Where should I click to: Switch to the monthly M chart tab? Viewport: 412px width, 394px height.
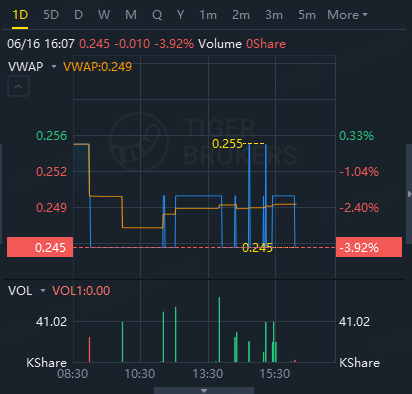[x=131, y=15]
